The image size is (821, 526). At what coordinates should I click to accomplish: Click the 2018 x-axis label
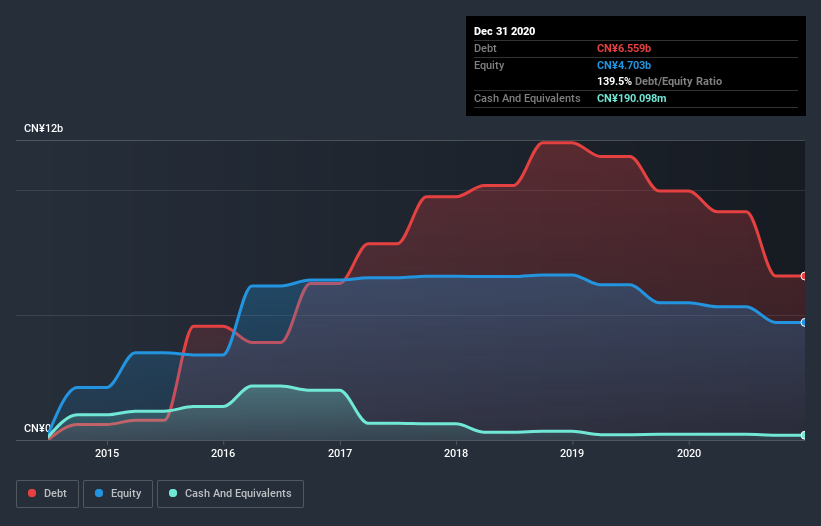click(x=456, y=453)
